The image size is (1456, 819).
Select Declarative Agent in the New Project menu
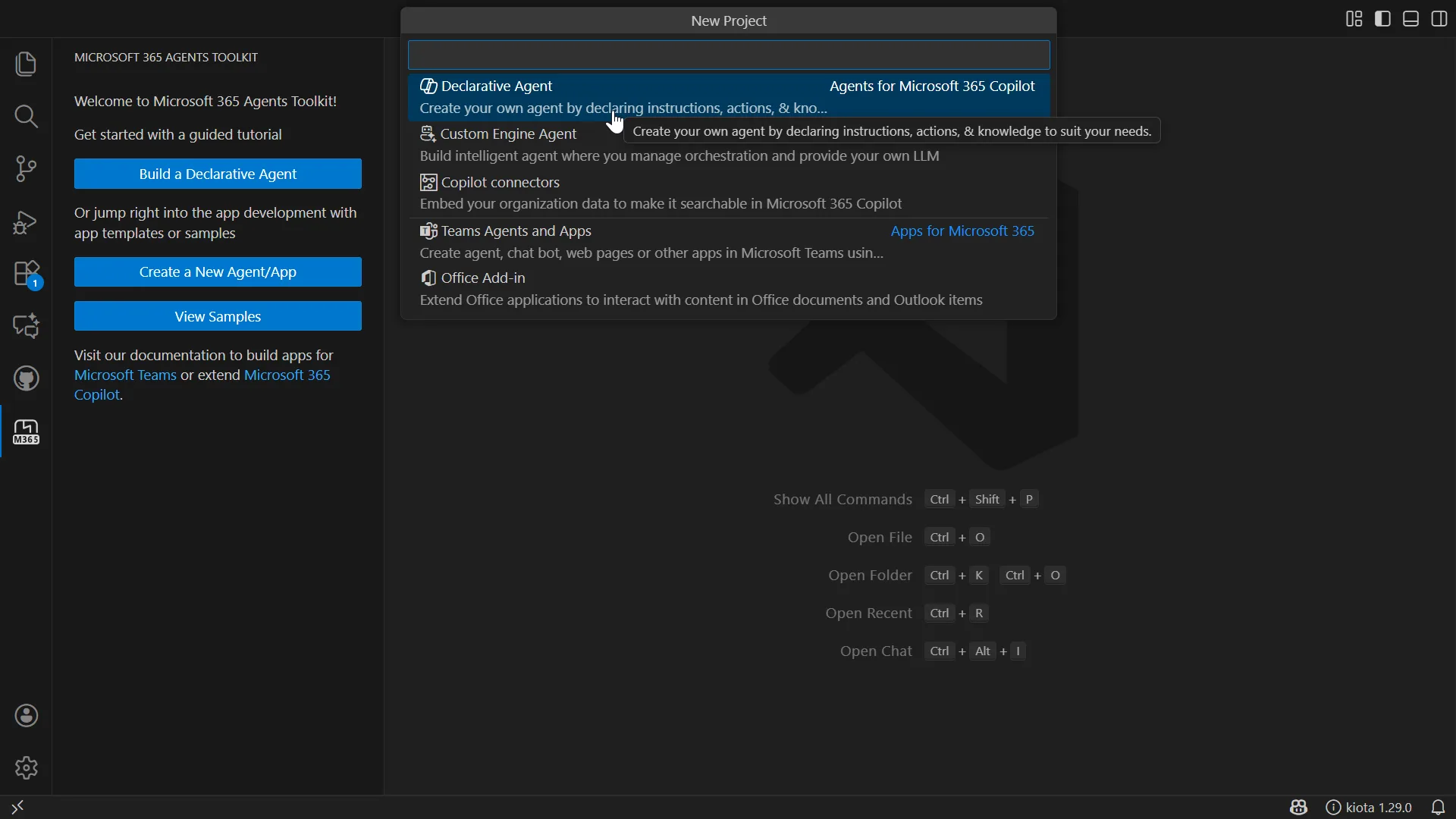(494, 86)
